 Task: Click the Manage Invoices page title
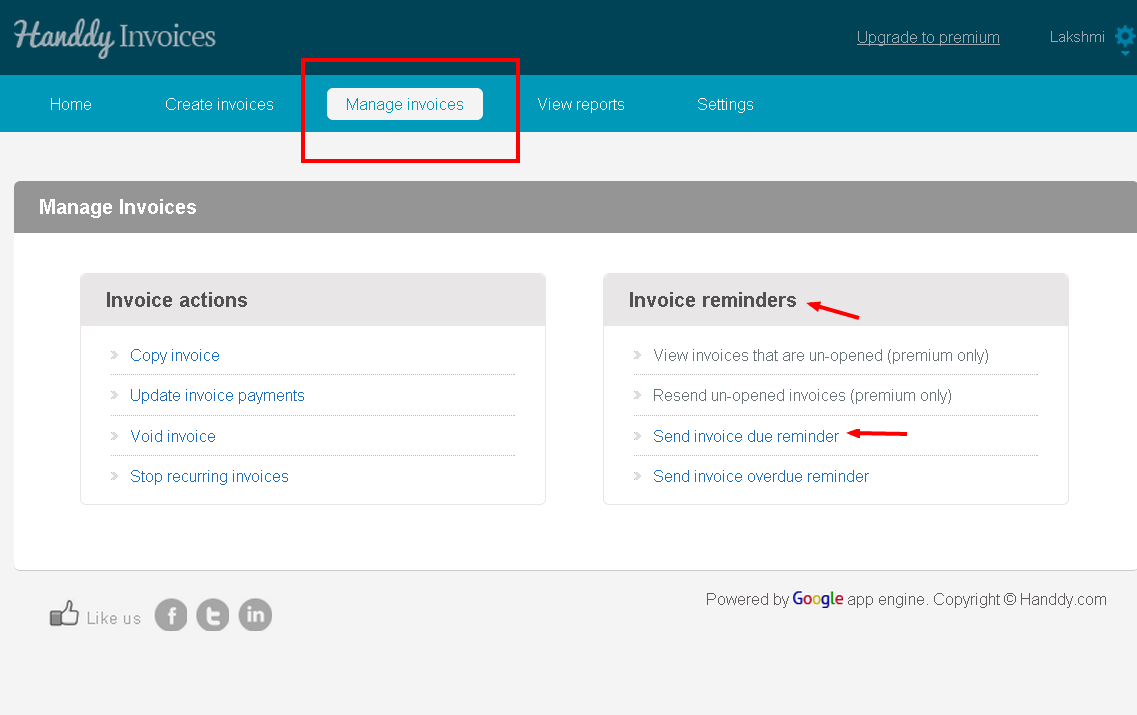117,207
